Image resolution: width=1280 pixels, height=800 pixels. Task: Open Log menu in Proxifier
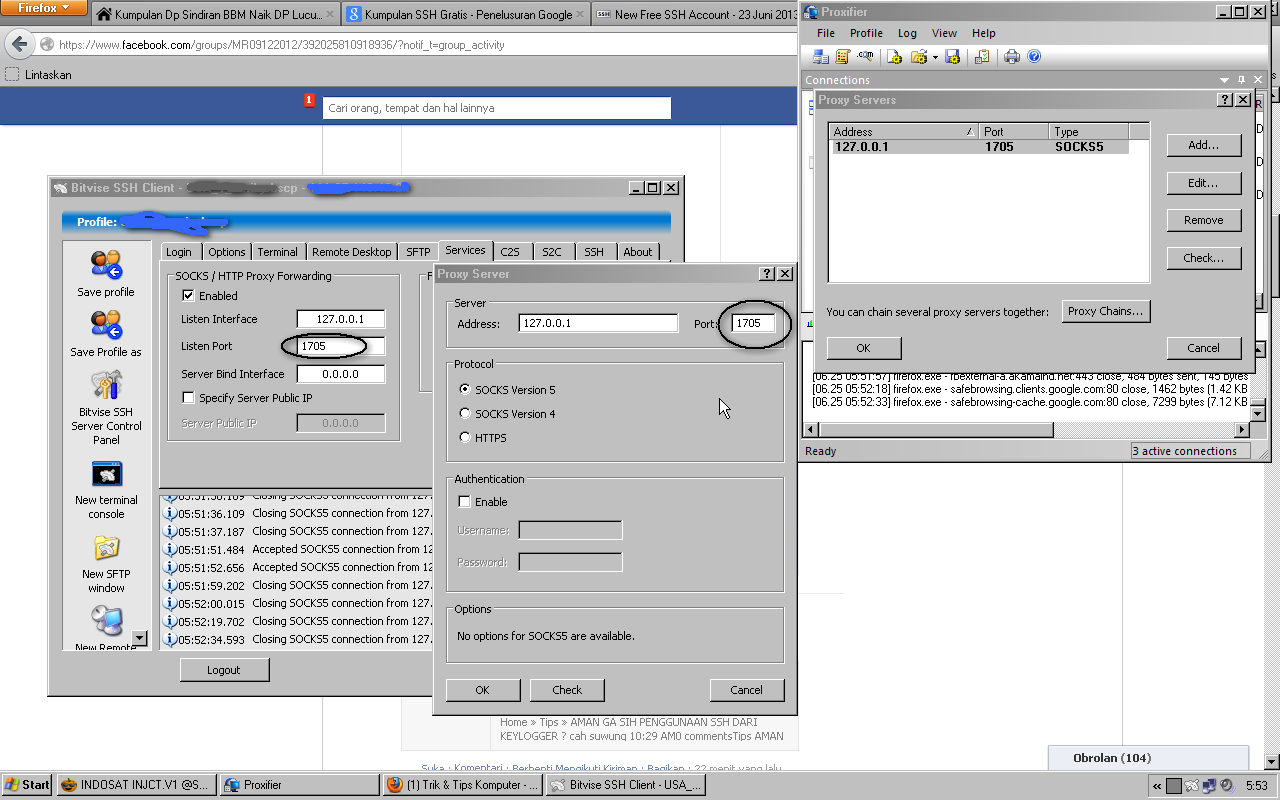[907, 33]
